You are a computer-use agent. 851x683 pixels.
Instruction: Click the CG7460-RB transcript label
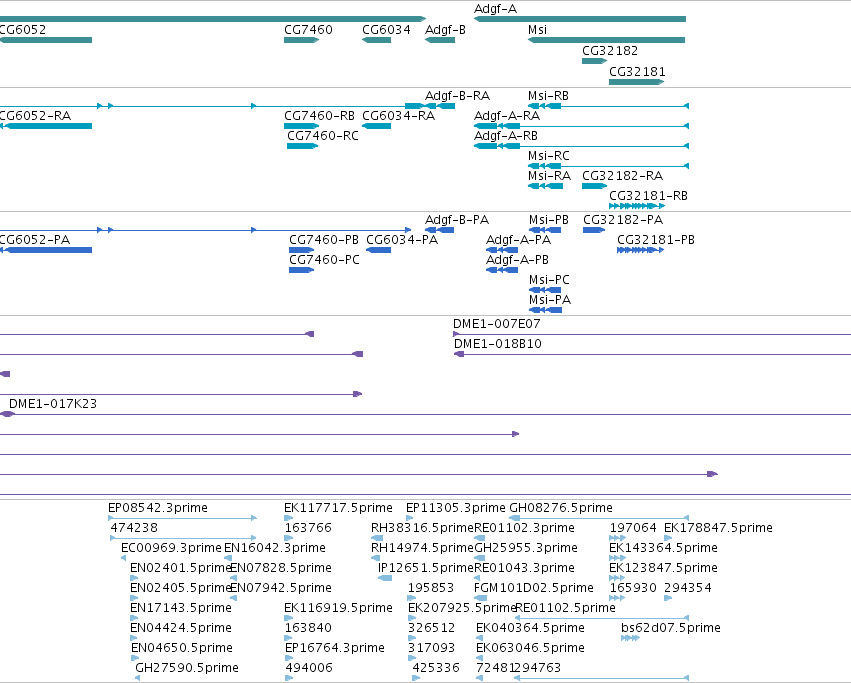coord(319,116)
